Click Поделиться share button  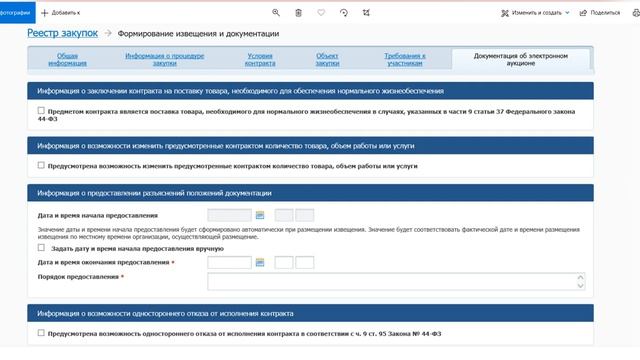tap(600, 13)
